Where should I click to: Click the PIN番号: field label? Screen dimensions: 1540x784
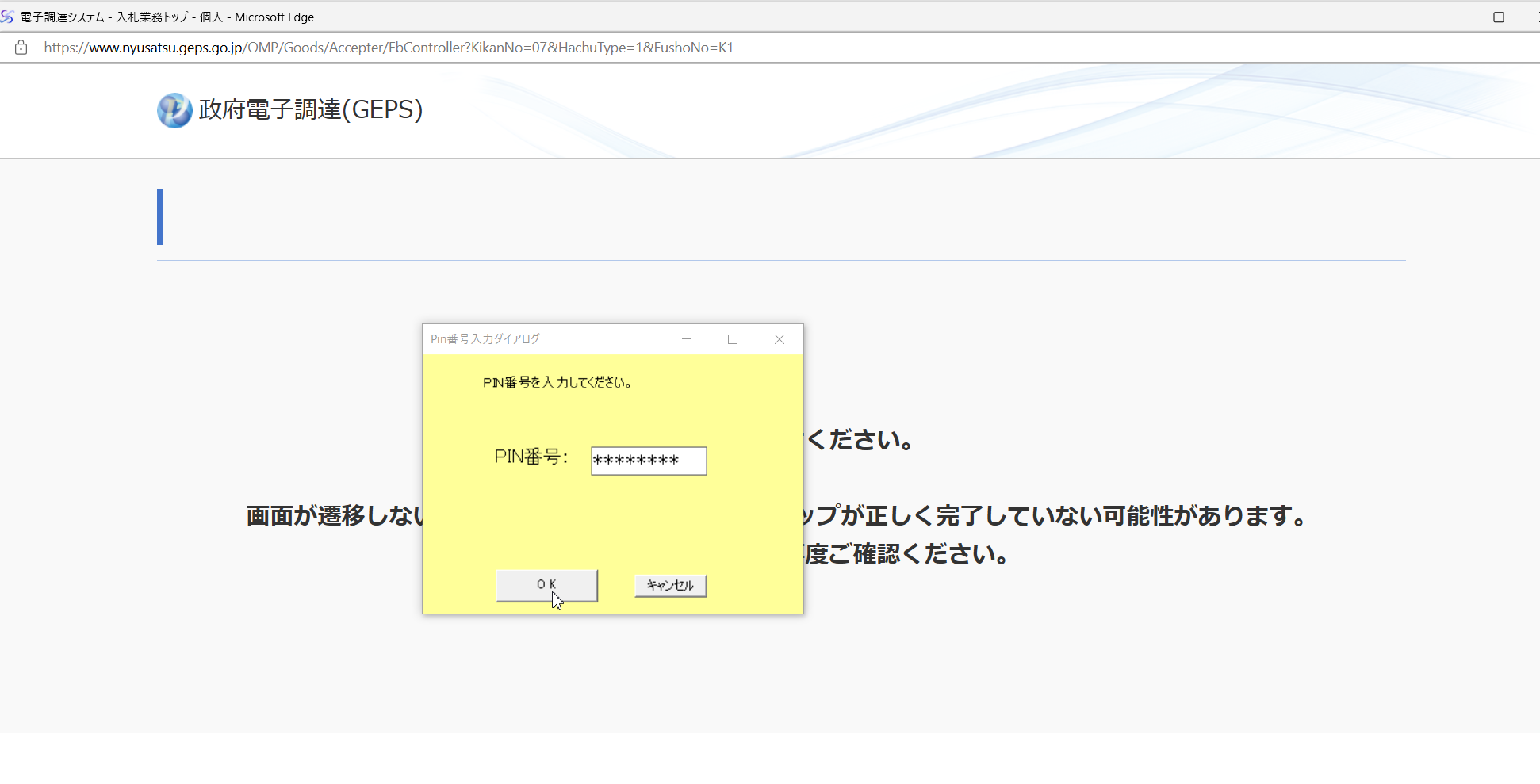pos(531,457)
